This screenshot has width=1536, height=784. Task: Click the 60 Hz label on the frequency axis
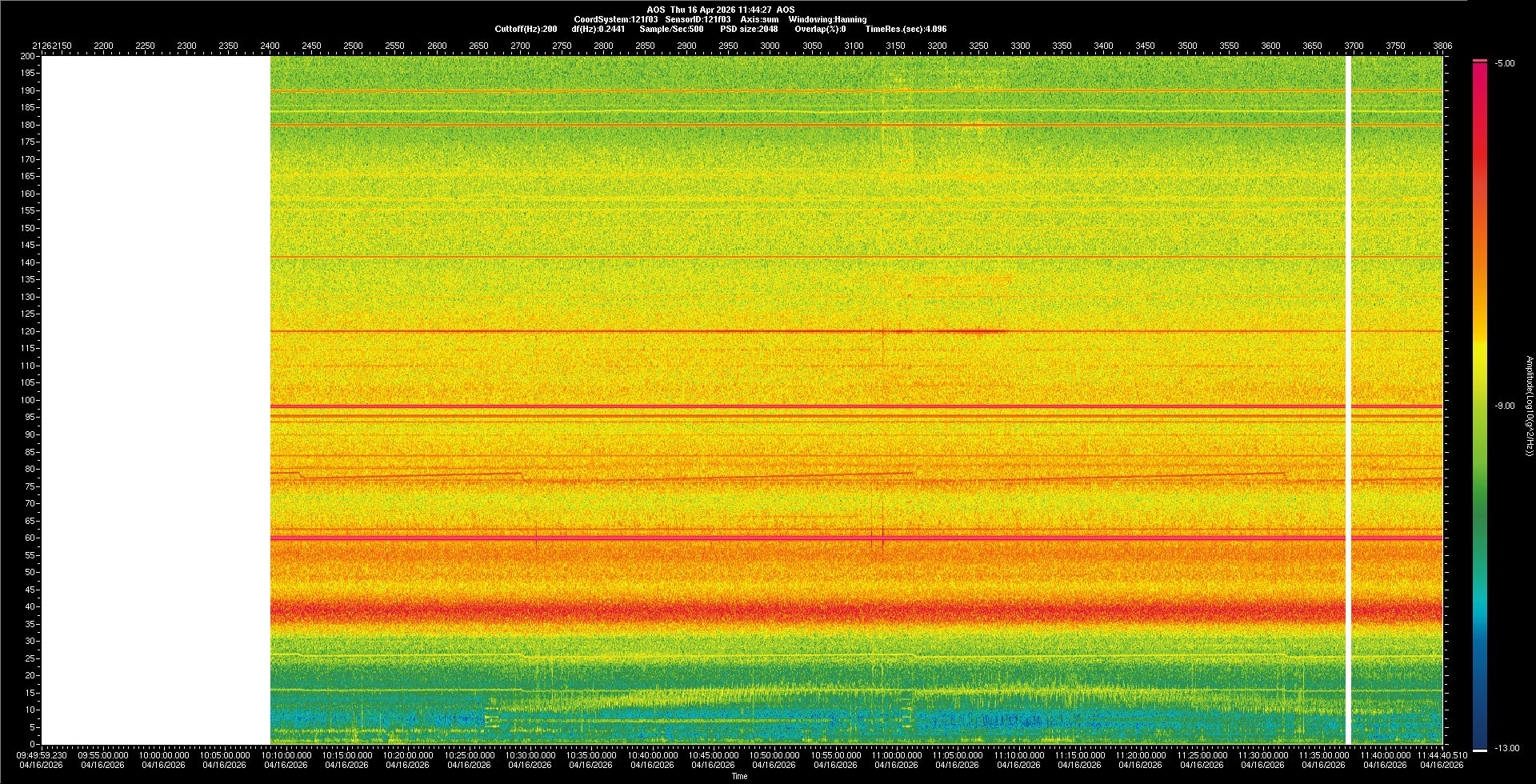click(30, 538)
